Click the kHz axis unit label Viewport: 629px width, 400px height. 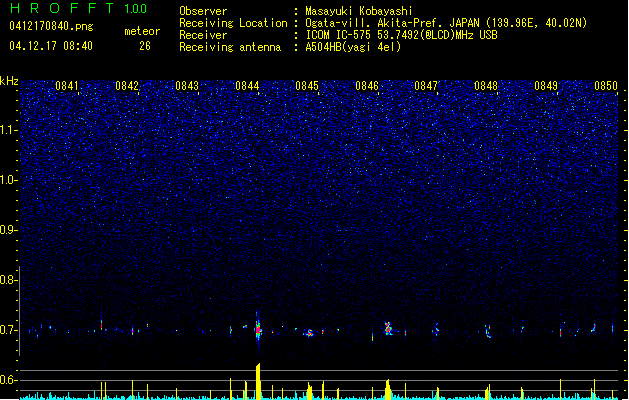coord(9,81)
